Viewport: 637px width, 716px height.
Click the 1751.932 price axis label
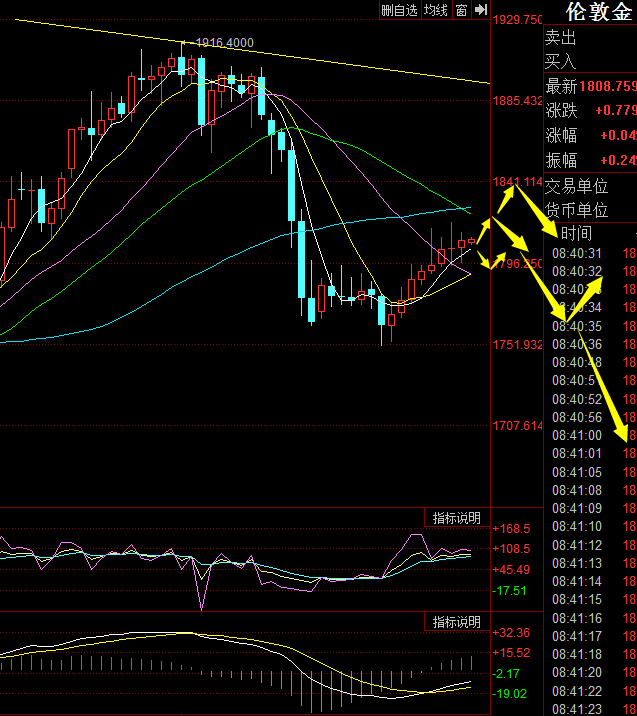(x=518, y=345)
